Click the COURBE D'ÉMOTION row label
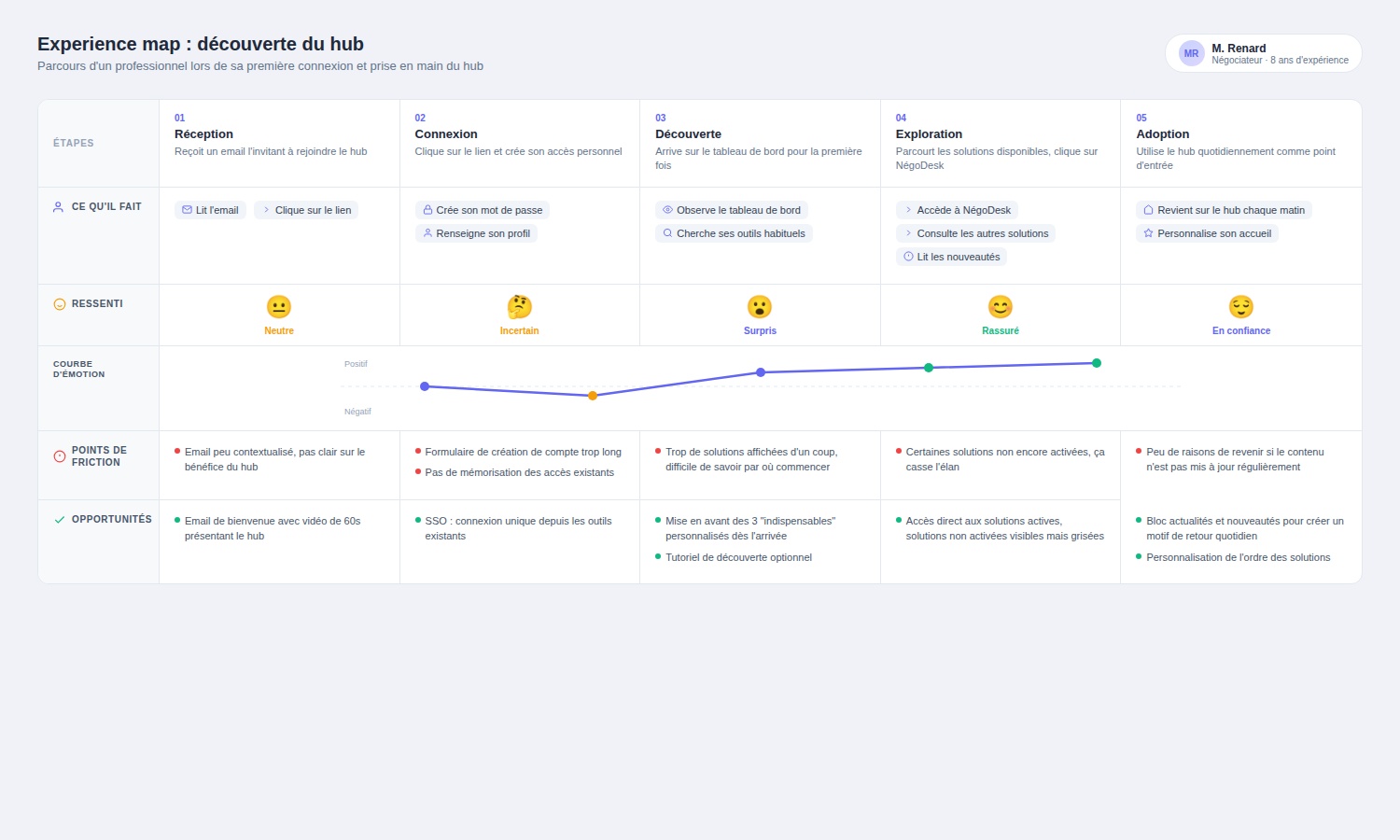The height and width of the screenshot is (840, 1400). (79, 370)
